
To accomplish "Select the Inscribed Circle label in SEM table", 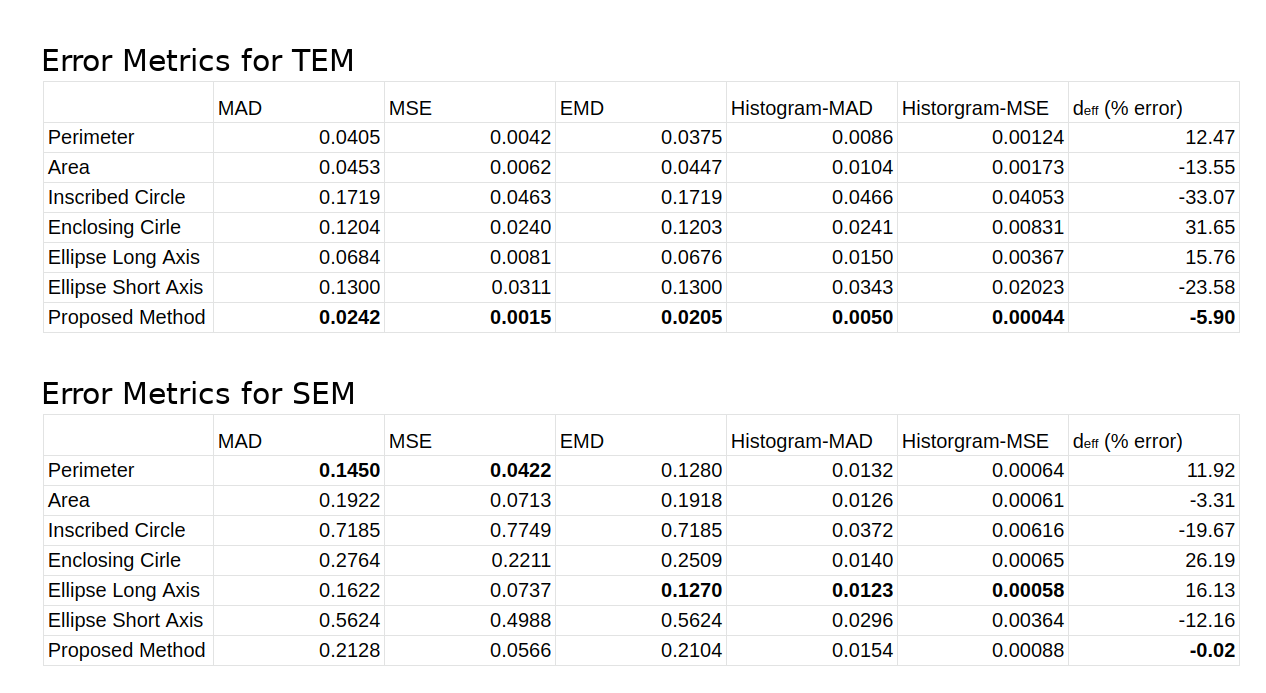I will [x=116, y=530].
